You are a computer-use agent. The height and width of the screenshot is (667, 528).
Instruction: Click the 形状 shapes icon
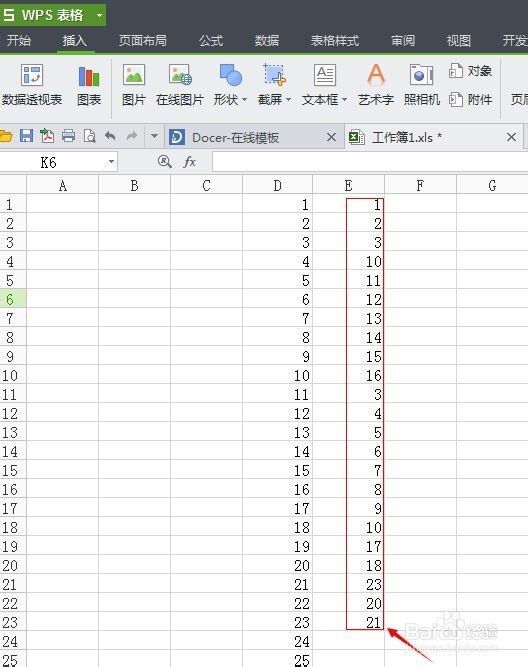[230, 75]
